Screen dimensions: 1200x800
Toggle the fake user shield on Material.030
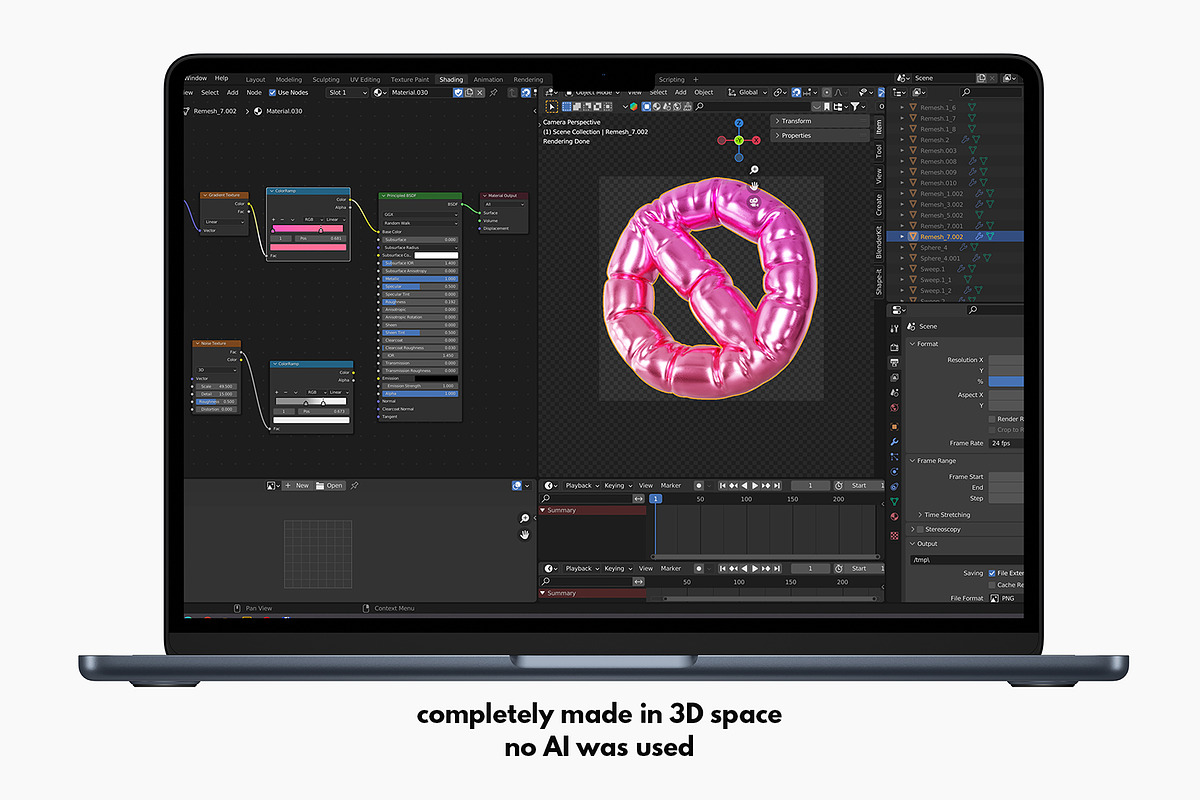pos(458,92)
